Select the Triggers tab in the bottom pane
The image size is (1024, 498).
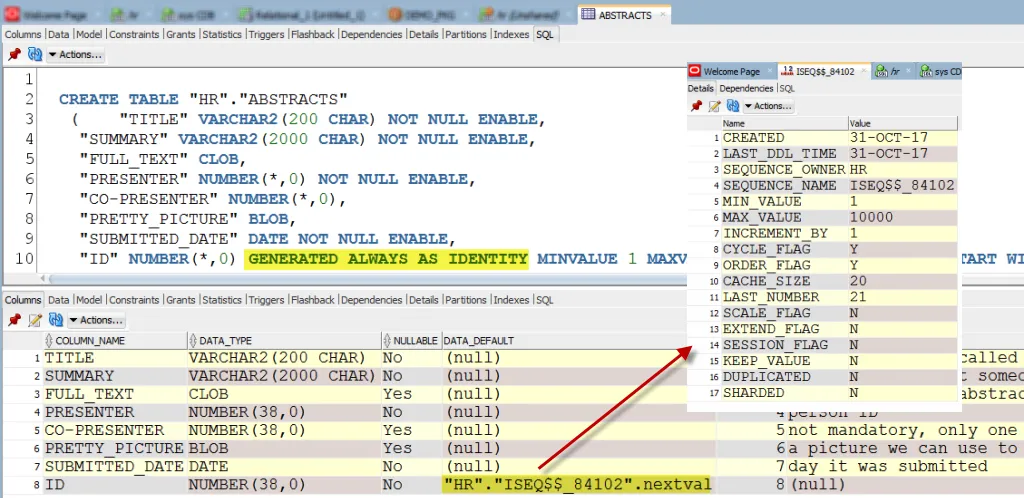tap(267, 300)
